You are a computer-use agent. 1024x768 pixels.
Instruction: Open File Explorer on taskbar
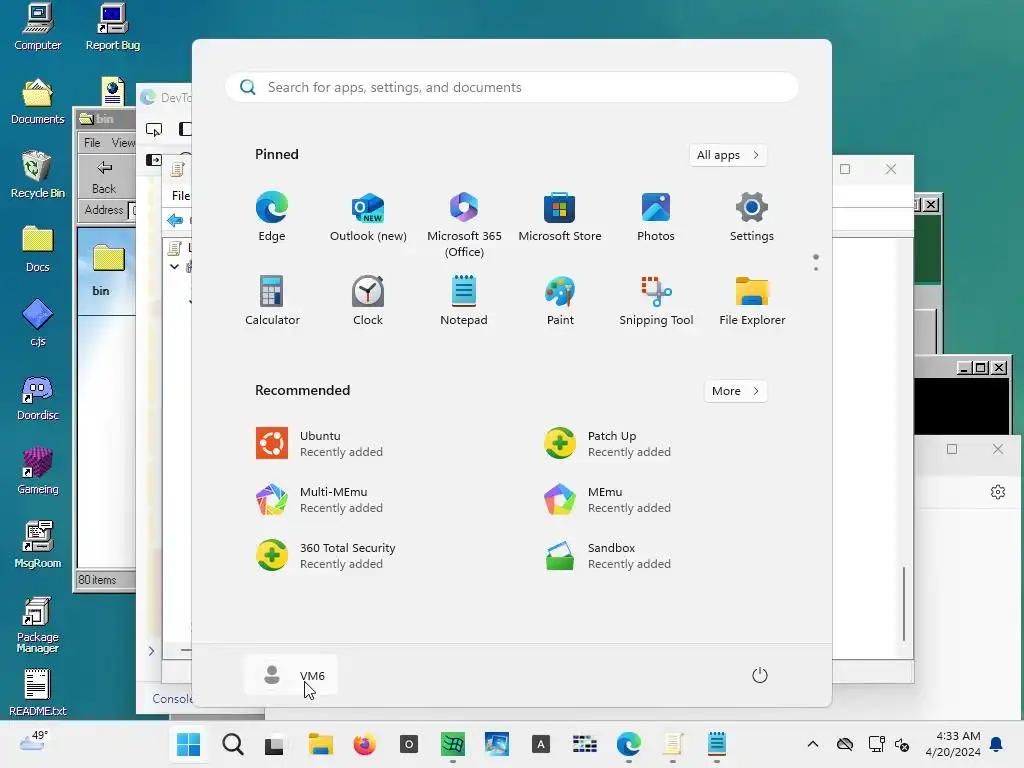click(x=321, y=744)
